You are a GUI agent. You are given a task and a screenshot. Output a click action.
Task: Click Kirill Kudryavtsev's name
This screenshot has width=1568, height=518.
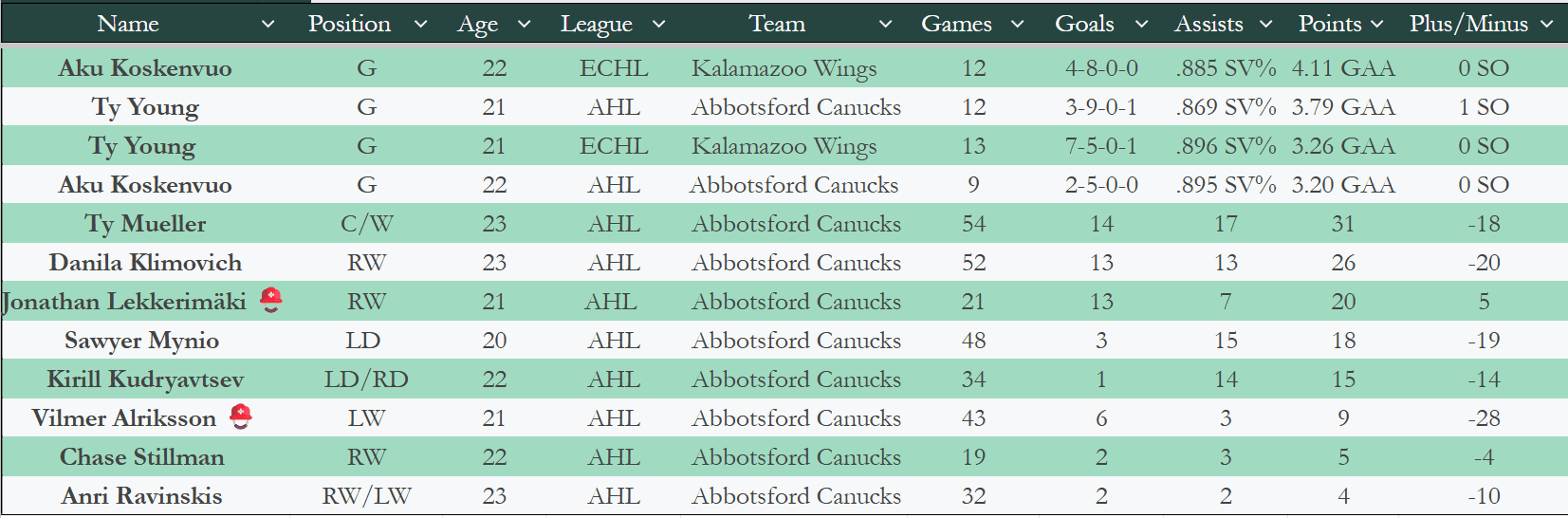tap(145, 379)
